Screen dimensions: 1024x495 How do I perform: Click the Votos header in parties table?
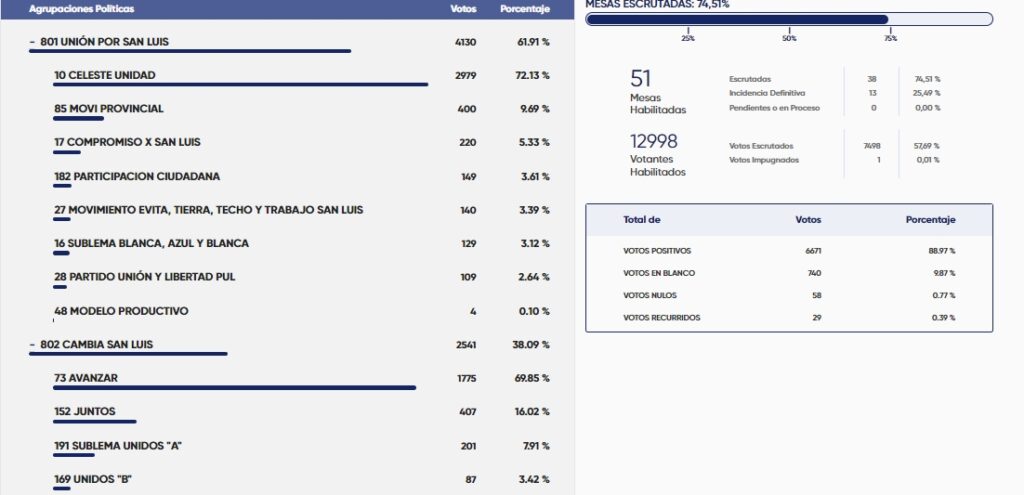point(463,9)
